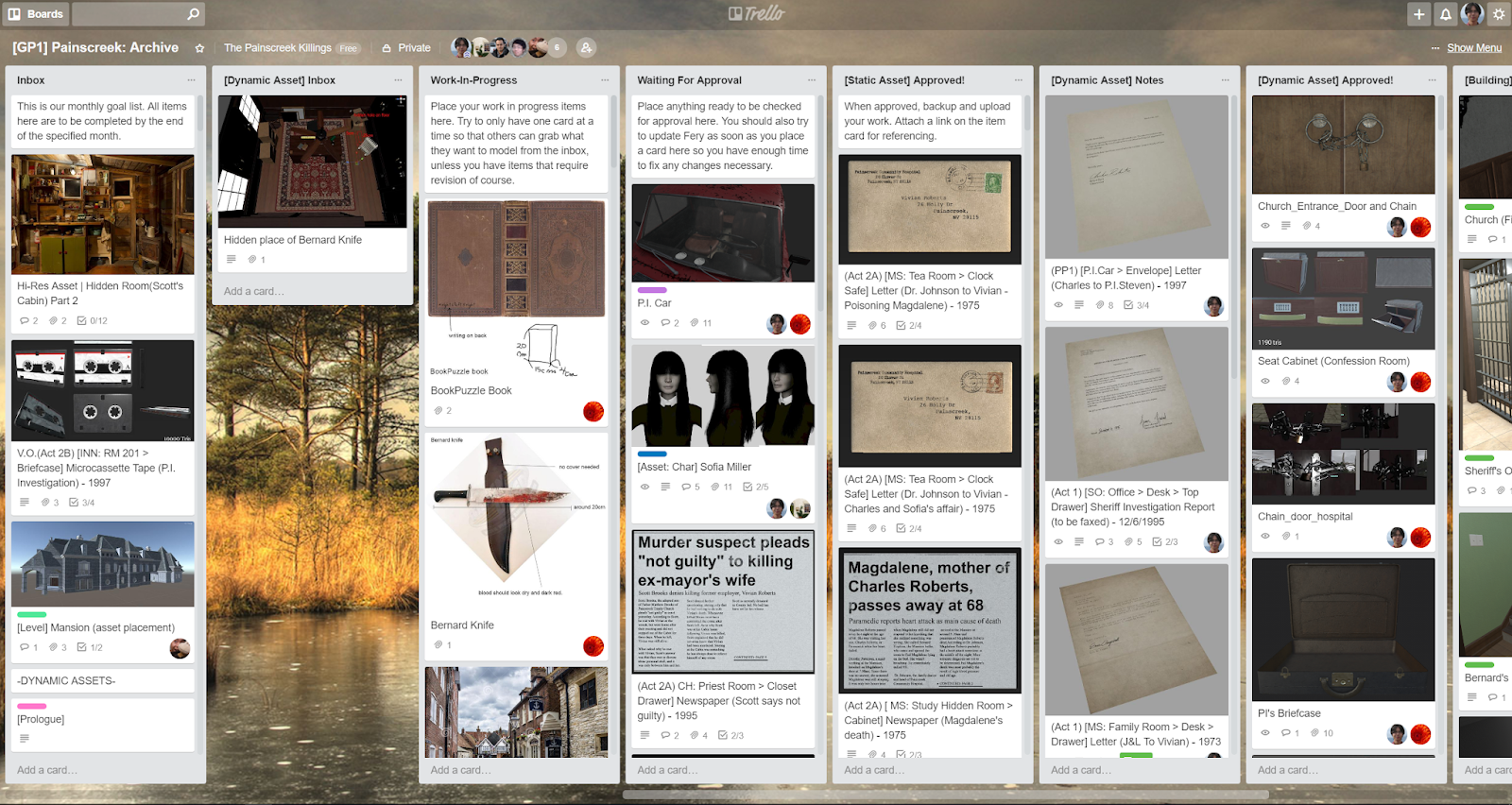Open [Dynamic Asset] Approved! list menu
Screen dimensions: 1512x805
coord(1433,80)
